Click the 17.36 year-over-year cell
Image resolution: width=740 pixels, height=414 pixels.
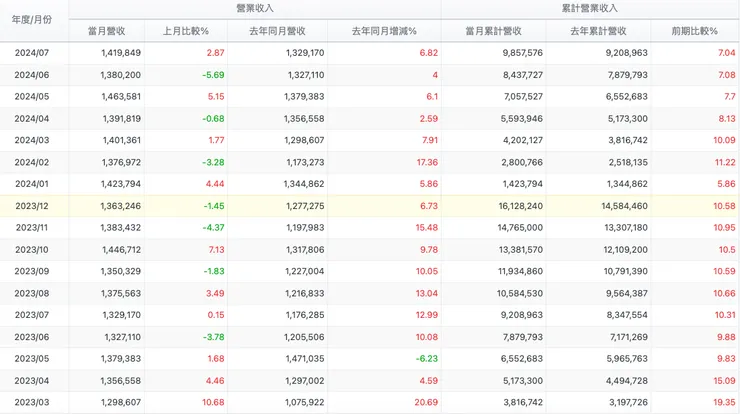tap(427, 162)
